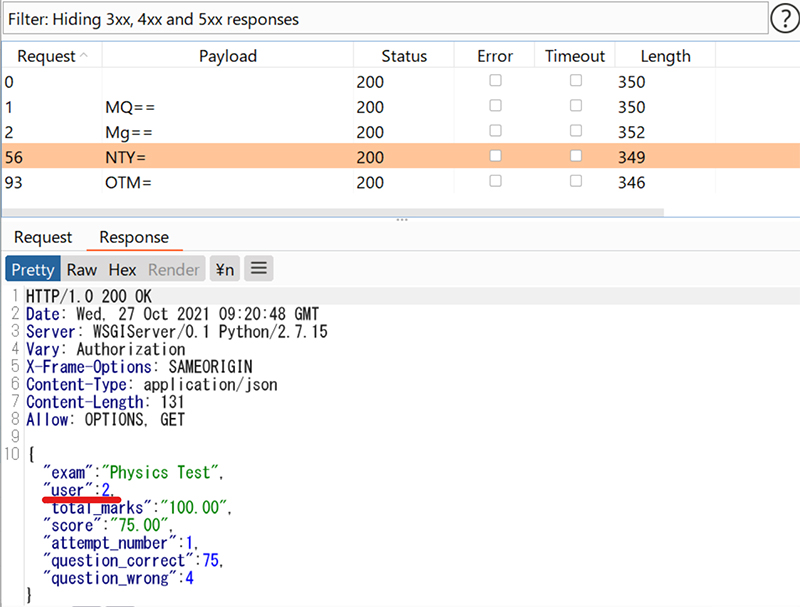800x607 pixels.
Task: Switch to the Request tab
Action: (43, 237)
